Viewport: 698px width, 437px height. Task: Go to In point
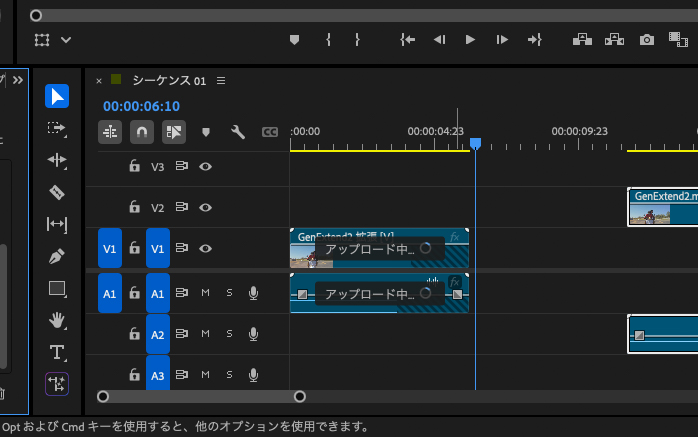(x=407, y=40)
